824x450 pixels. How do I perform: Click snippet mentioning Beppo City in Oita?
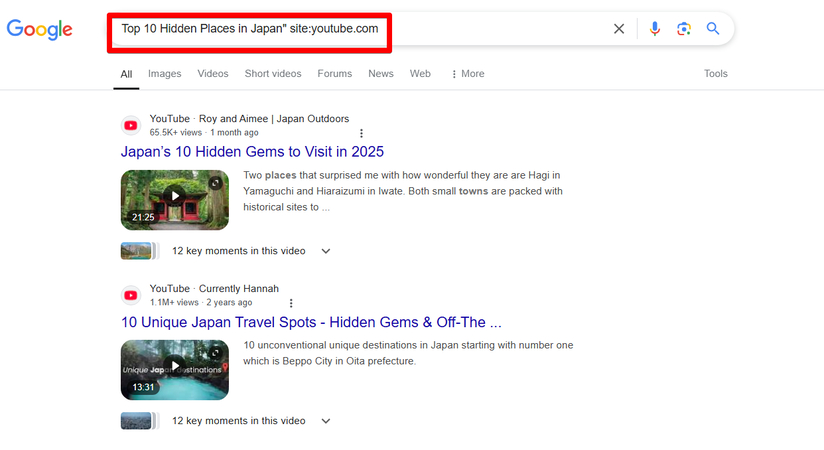pos(408,353)
